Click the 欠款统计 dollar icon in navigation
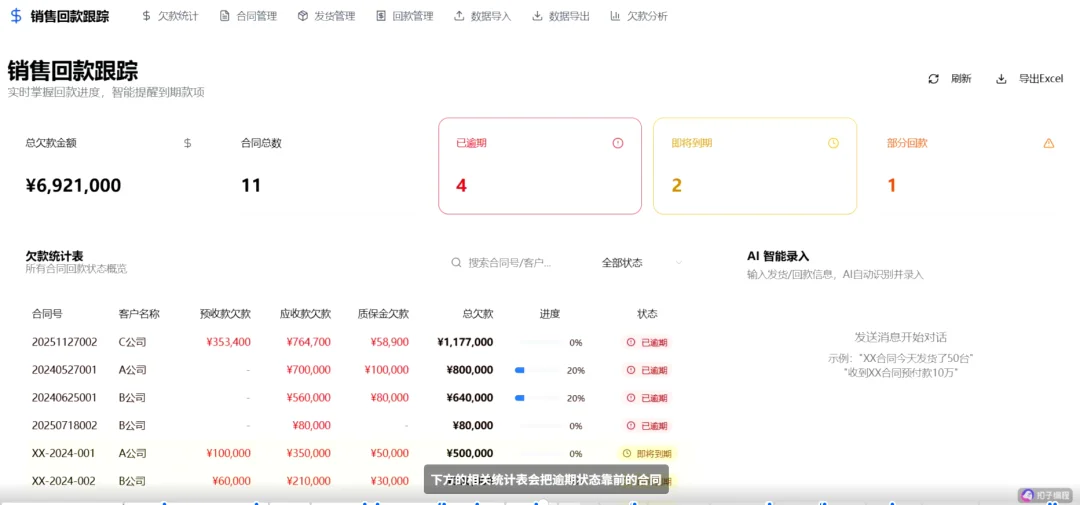 pyautogui.click(x=146, y=16)
